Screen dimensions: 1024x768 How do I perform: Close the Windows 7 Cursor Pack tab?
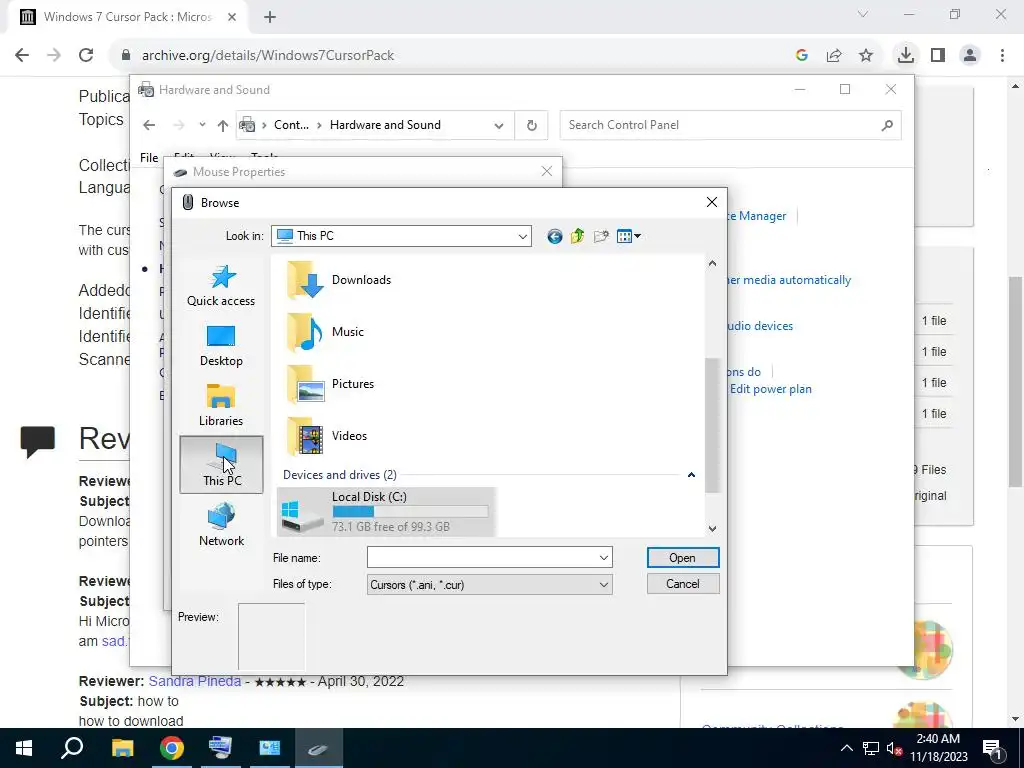(x=232, y=17)
